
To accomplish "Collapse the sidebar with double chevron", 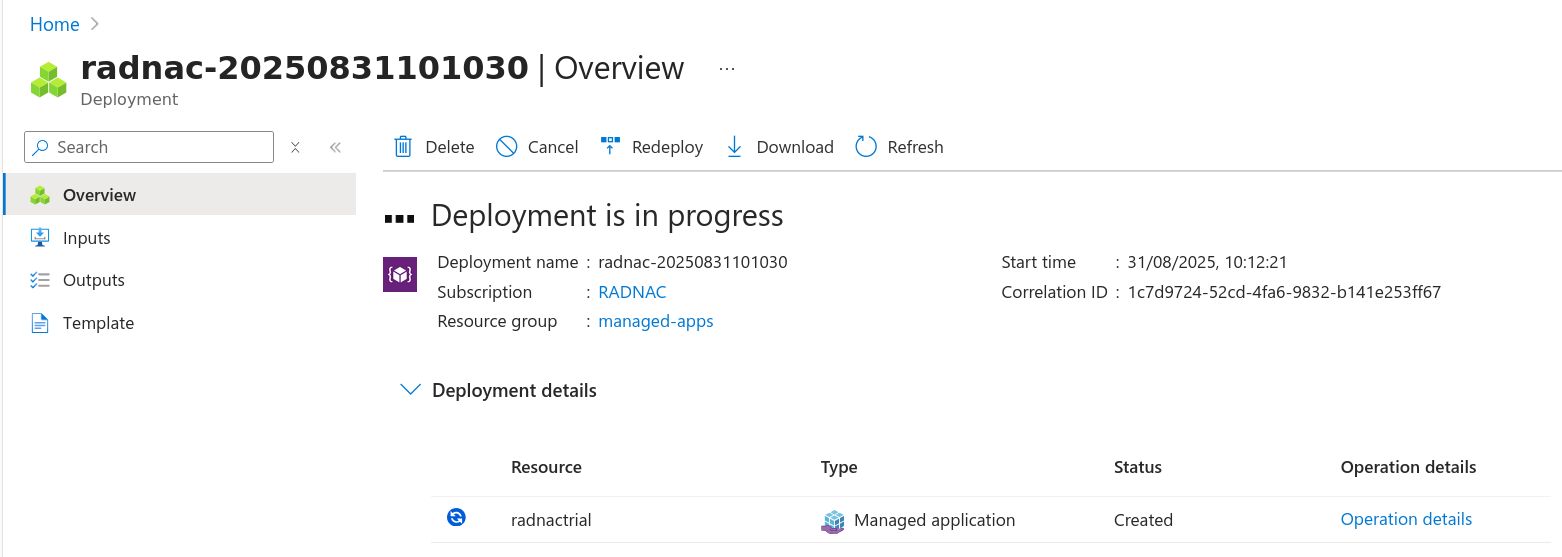I will (x=335, y=147).
